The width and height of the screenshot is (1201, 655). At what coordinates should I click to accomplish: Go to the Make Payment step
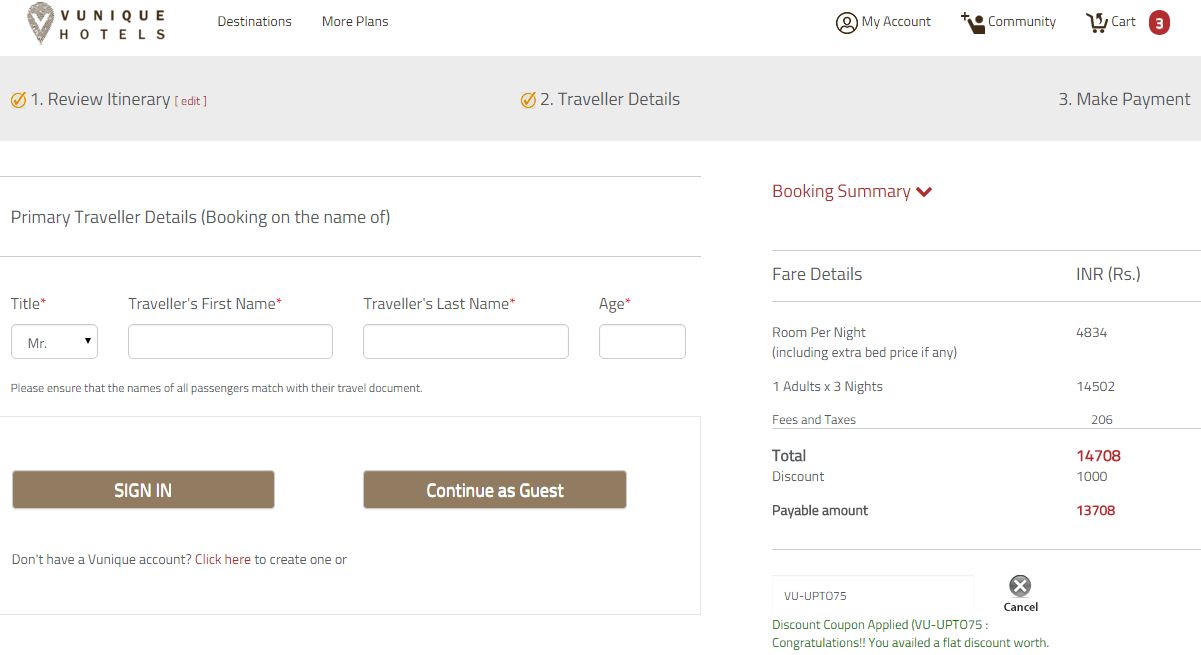[x=1124, y=99]
